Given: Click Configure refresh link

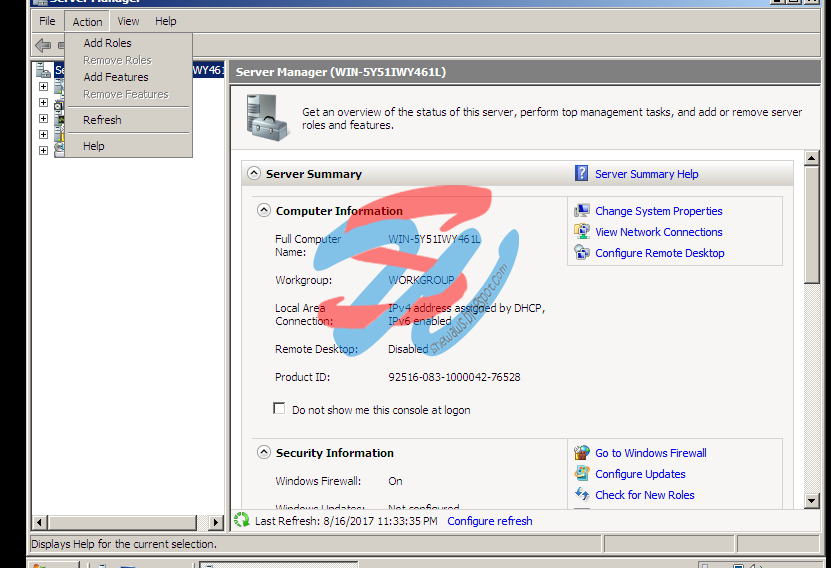Looking at the screenshot, I should click(x=490, y=521).
